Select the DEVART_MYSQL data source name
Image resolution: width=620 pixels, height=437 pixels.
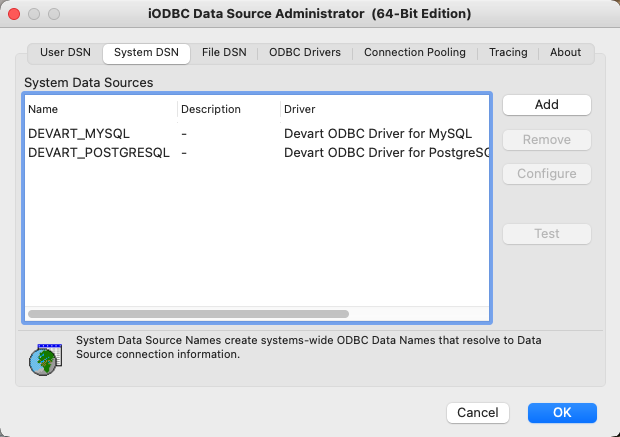click(x=79, y=134)
